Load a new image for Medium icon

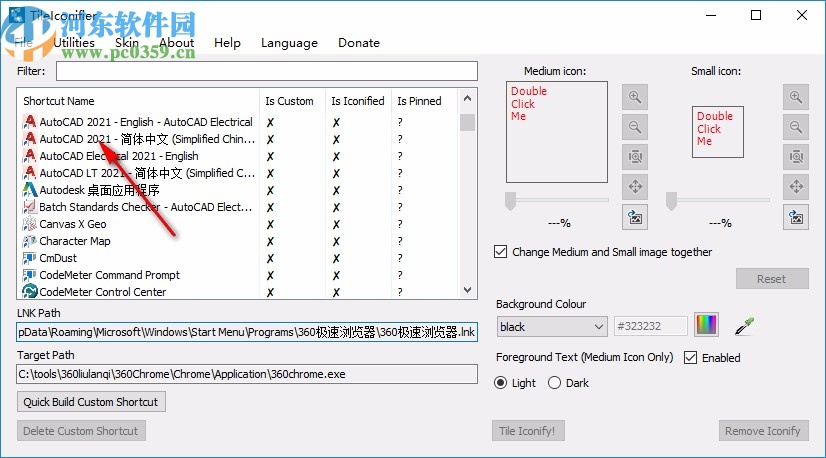coord(635,217)
